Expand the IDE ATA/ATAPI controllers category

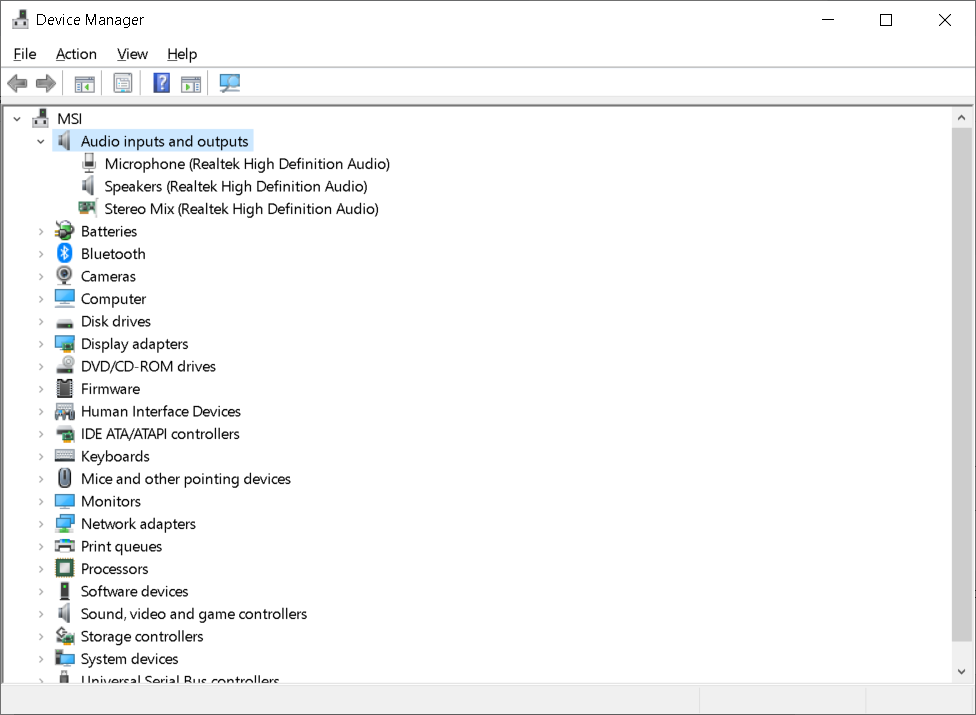pyautogui.click(x=41, y=434)
